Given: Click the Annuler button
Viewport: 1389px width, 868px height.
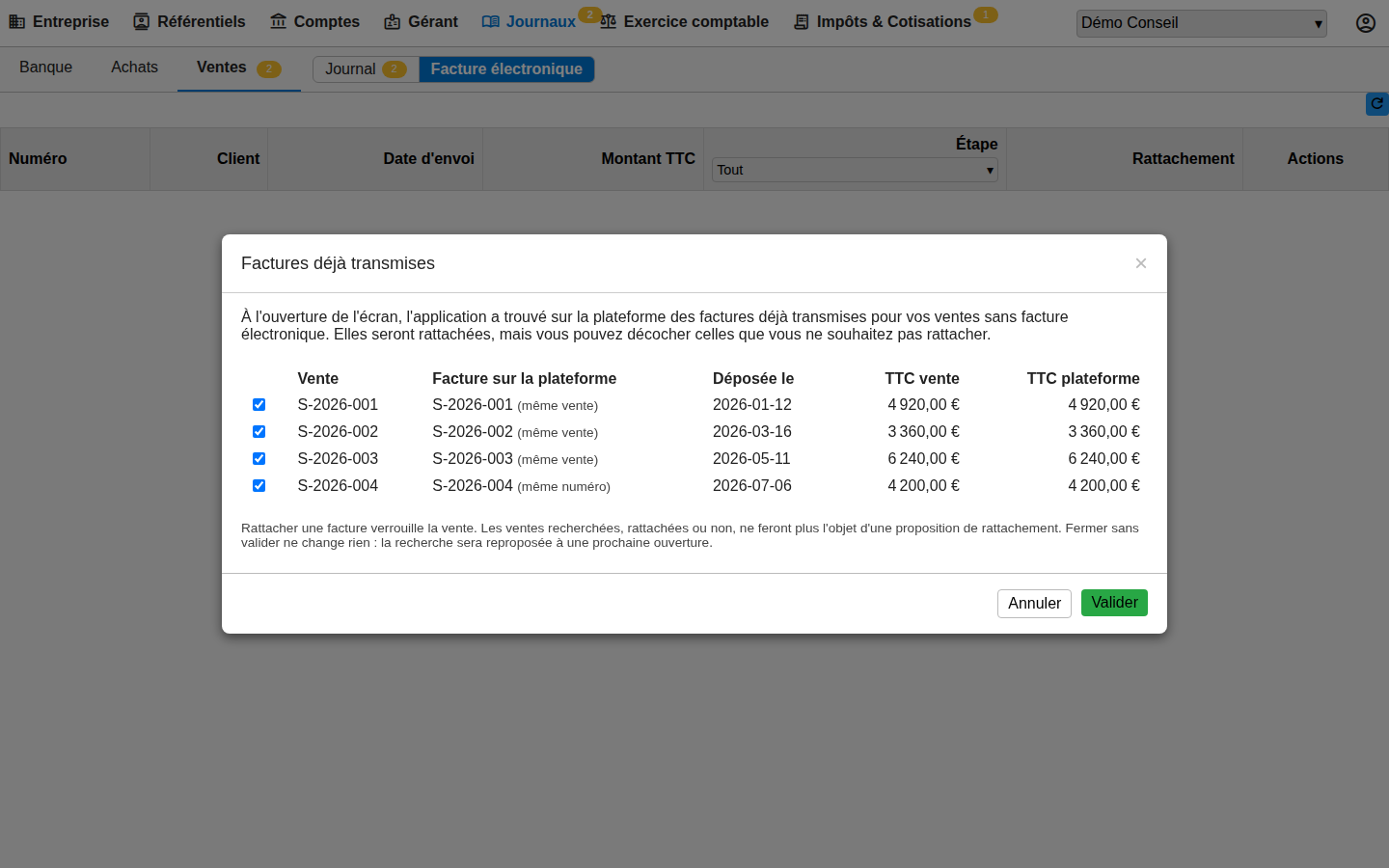Looking at the screenshot, I should (1034, 604).
